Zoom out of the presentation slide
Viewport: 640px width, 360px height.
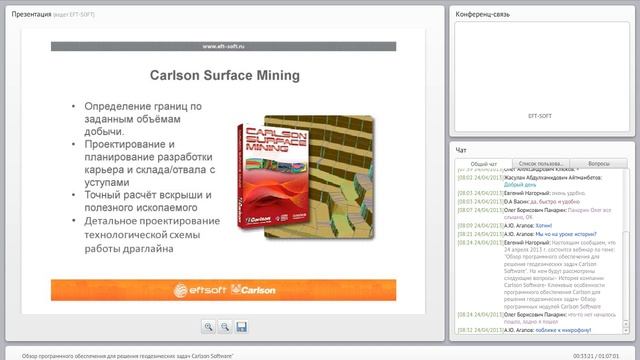click(x=225, y=327)
